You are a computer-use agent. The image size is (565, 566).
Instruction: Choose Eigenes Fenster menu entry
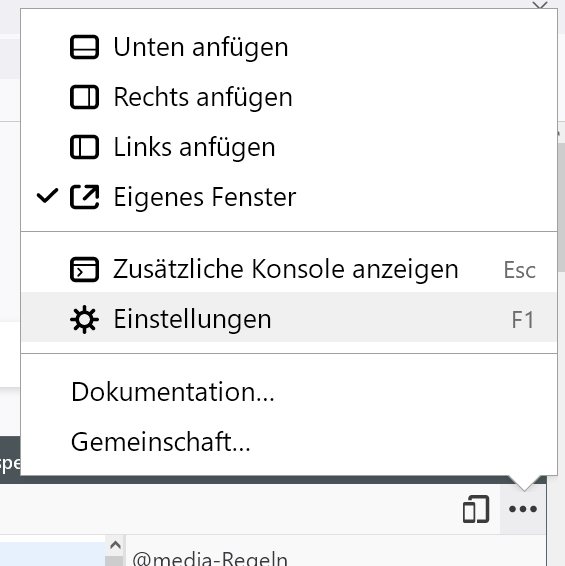tap(289, 197)
